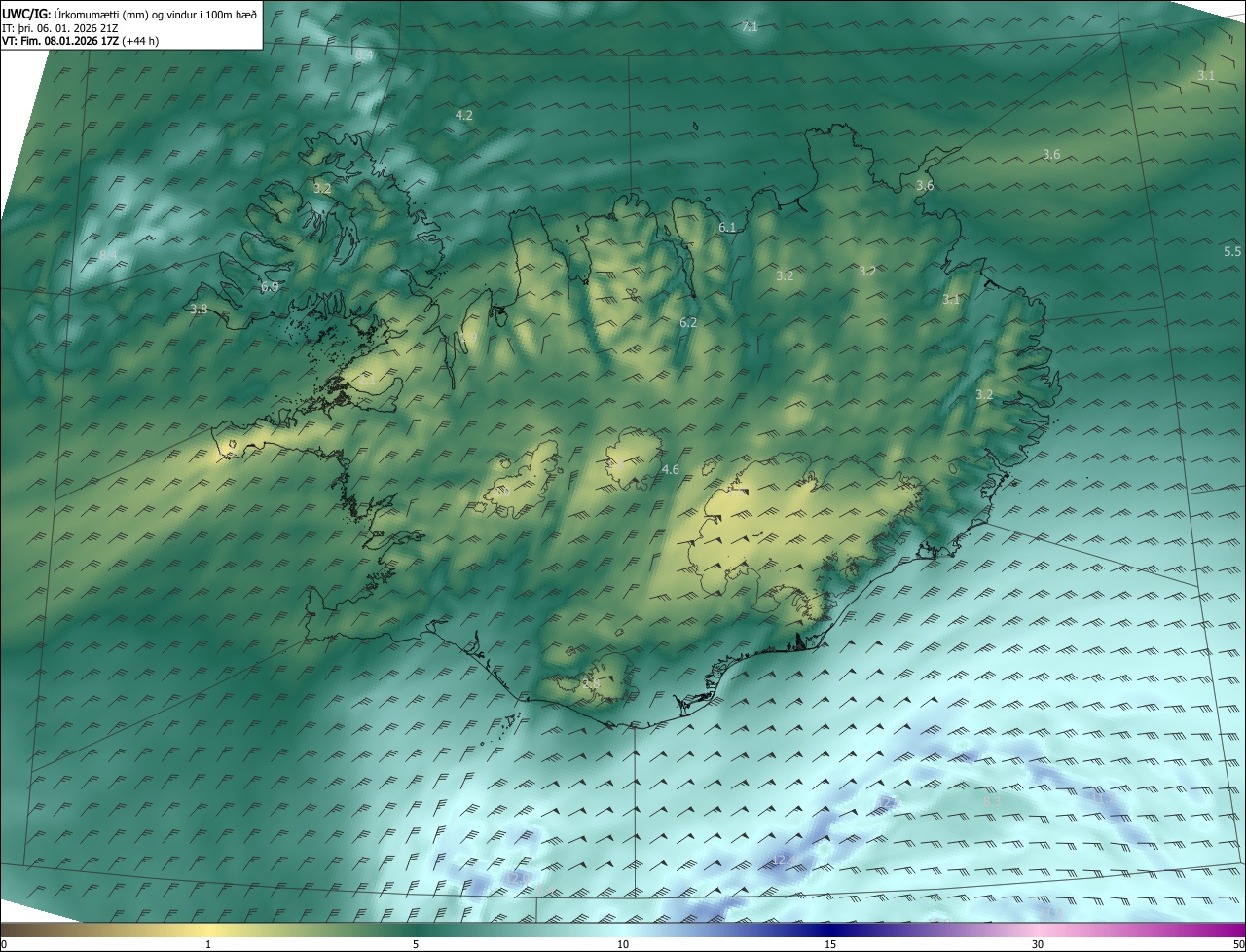Click the color scale tick label 0
Screen dimensions: 1246x952
coord(4,944)
